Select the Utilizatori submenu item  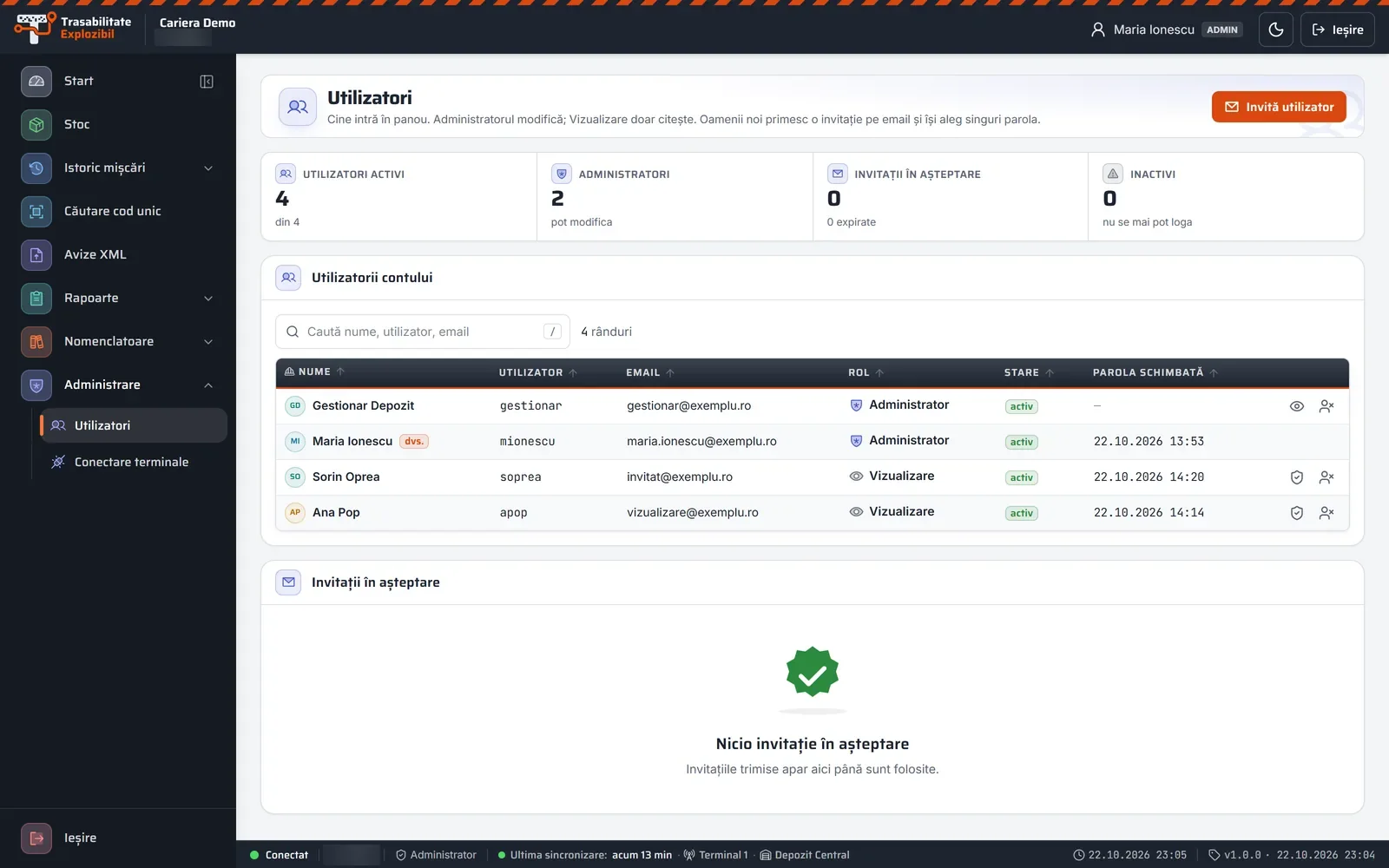tap(134, 425)
